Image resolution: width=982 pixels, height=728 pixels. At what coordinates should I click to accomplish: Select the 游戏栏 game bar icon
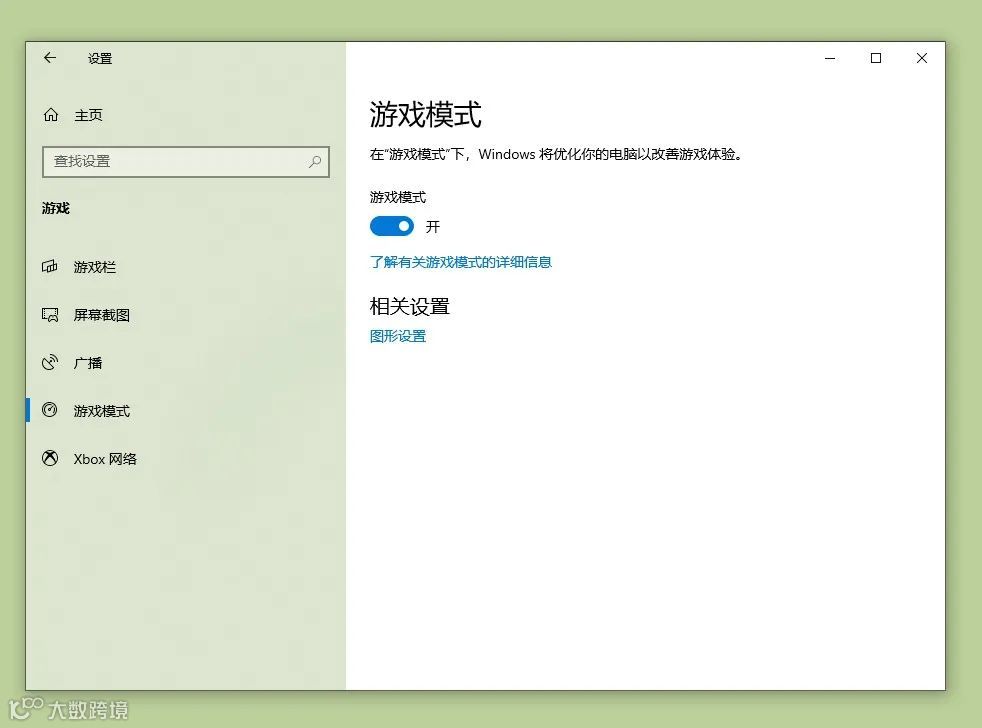49,267
